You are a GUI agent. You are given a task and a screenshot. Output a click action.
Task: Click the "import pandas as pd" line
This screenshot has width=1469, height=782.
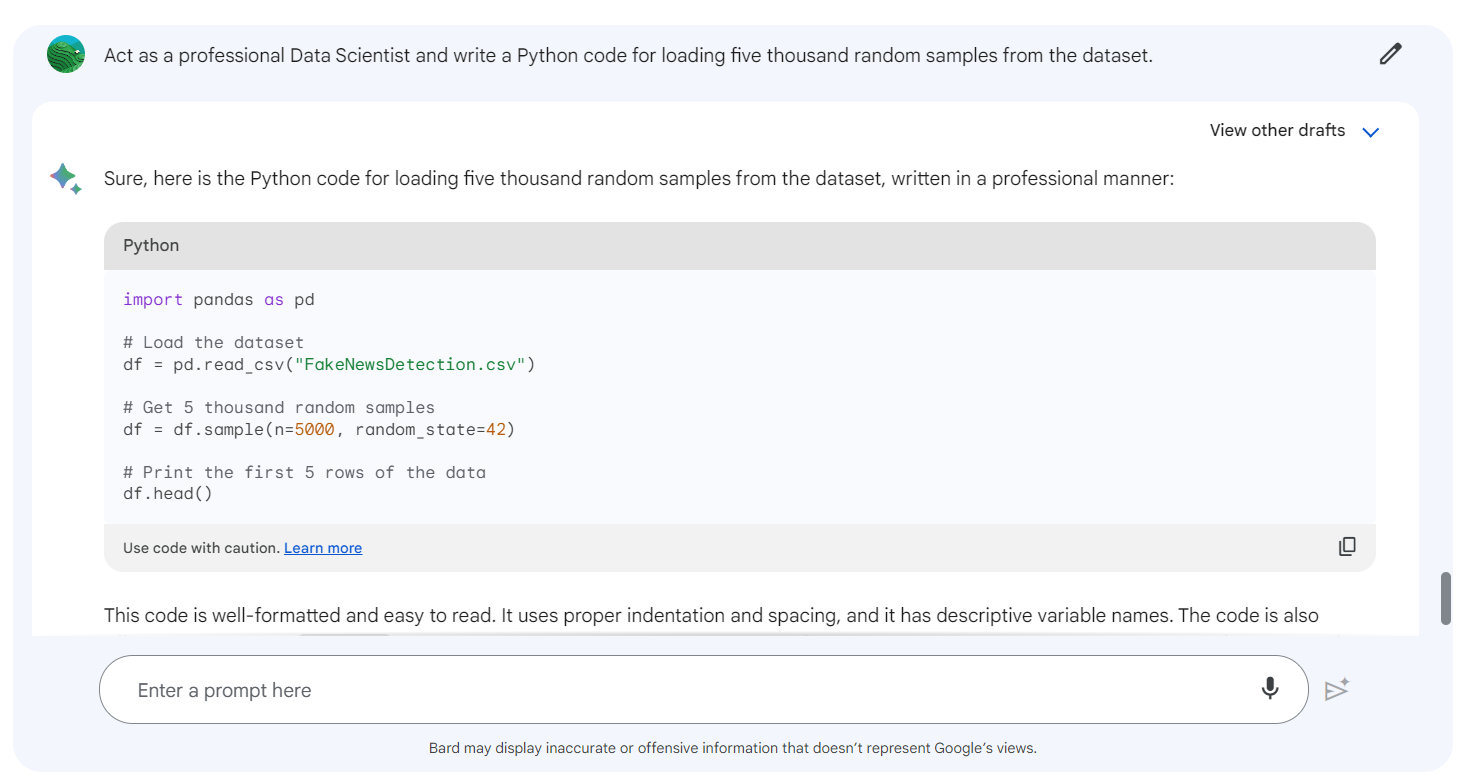[219, 299]
